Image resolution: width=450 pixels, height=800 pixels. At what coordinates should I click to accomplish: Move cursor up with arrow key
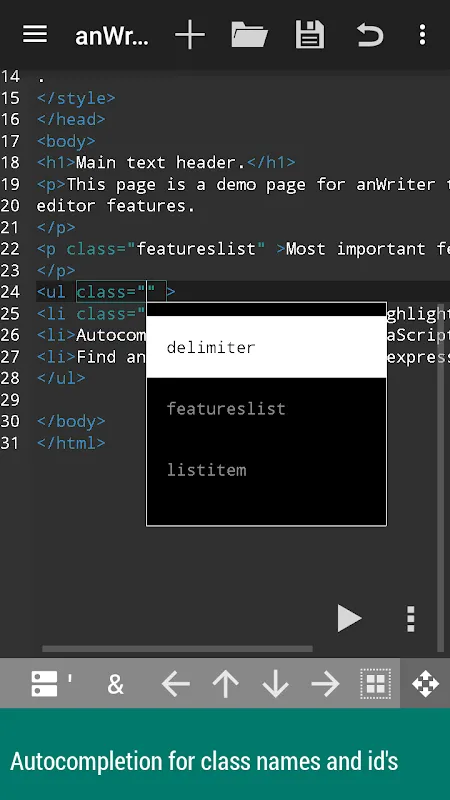pyautogui.click(x=225, y=684)
